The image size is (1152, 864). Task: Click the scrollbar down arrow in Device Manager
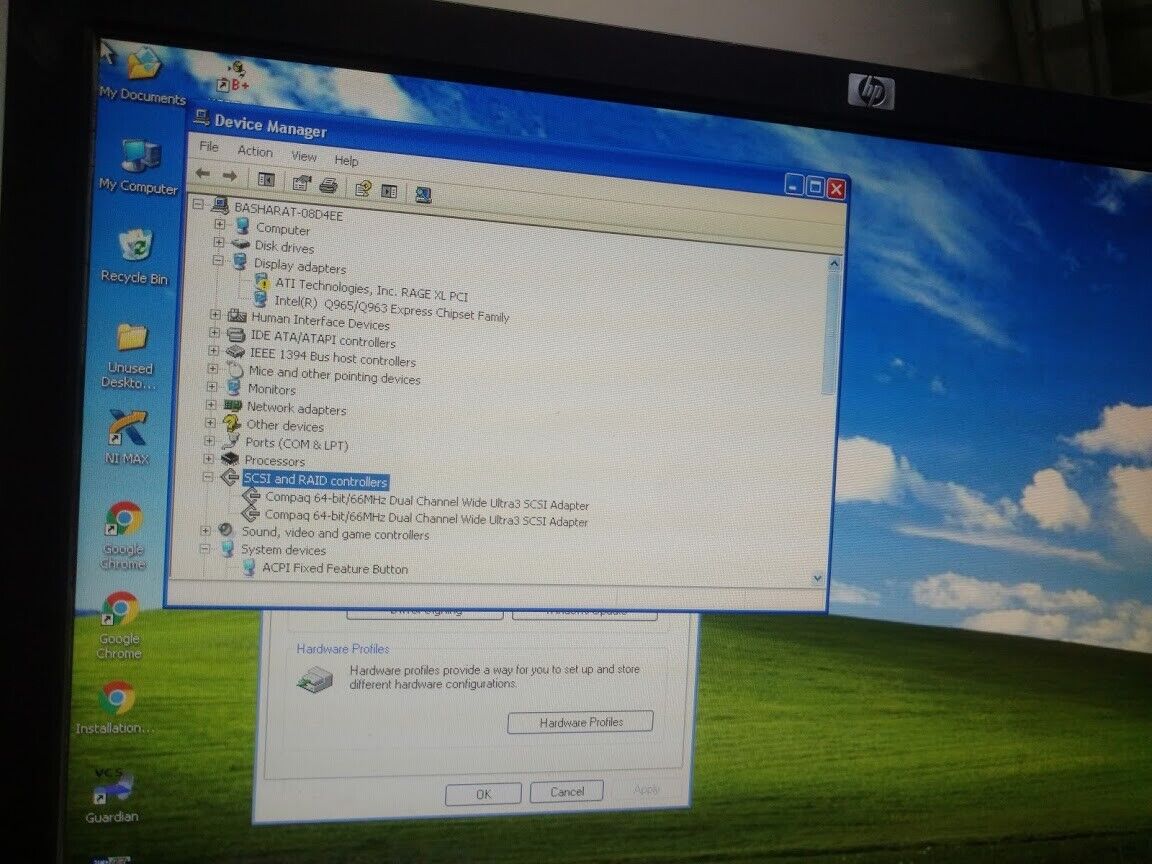[818, 579]
